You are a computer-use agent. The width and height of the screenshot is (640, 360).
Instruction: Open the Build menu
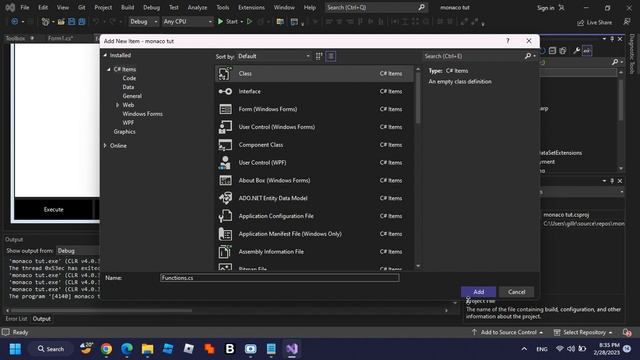click(x=127, y=7)
